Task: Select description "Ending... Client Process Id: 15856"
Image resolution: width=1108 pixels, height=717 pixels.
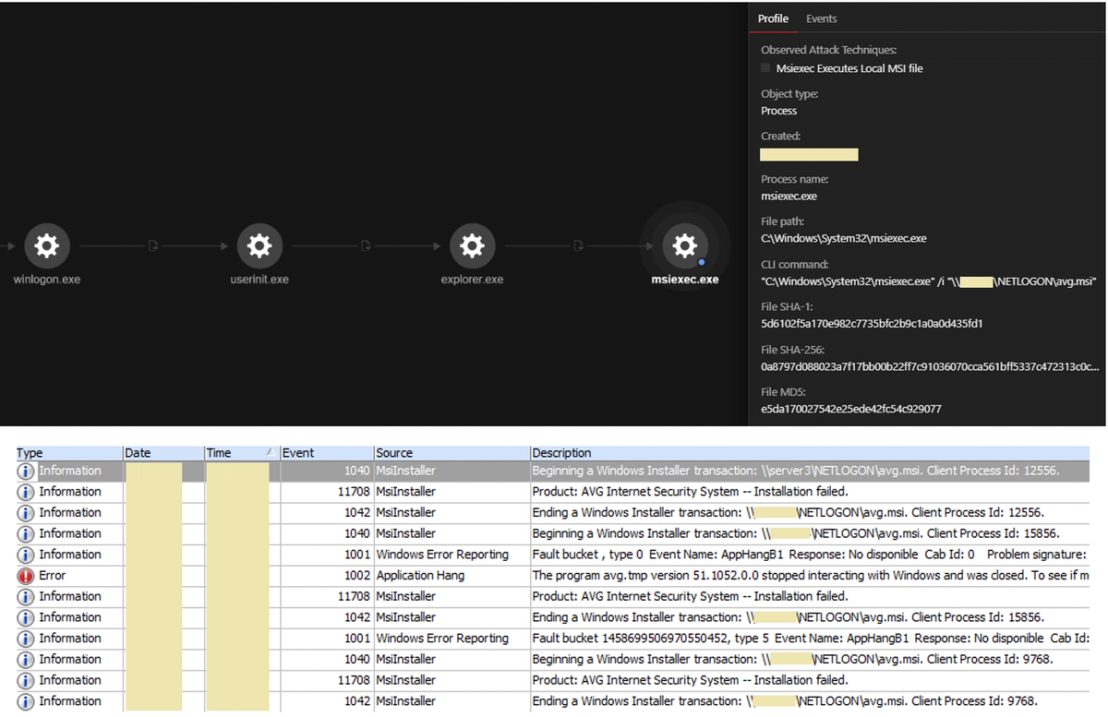Action: tap(788, 617)
